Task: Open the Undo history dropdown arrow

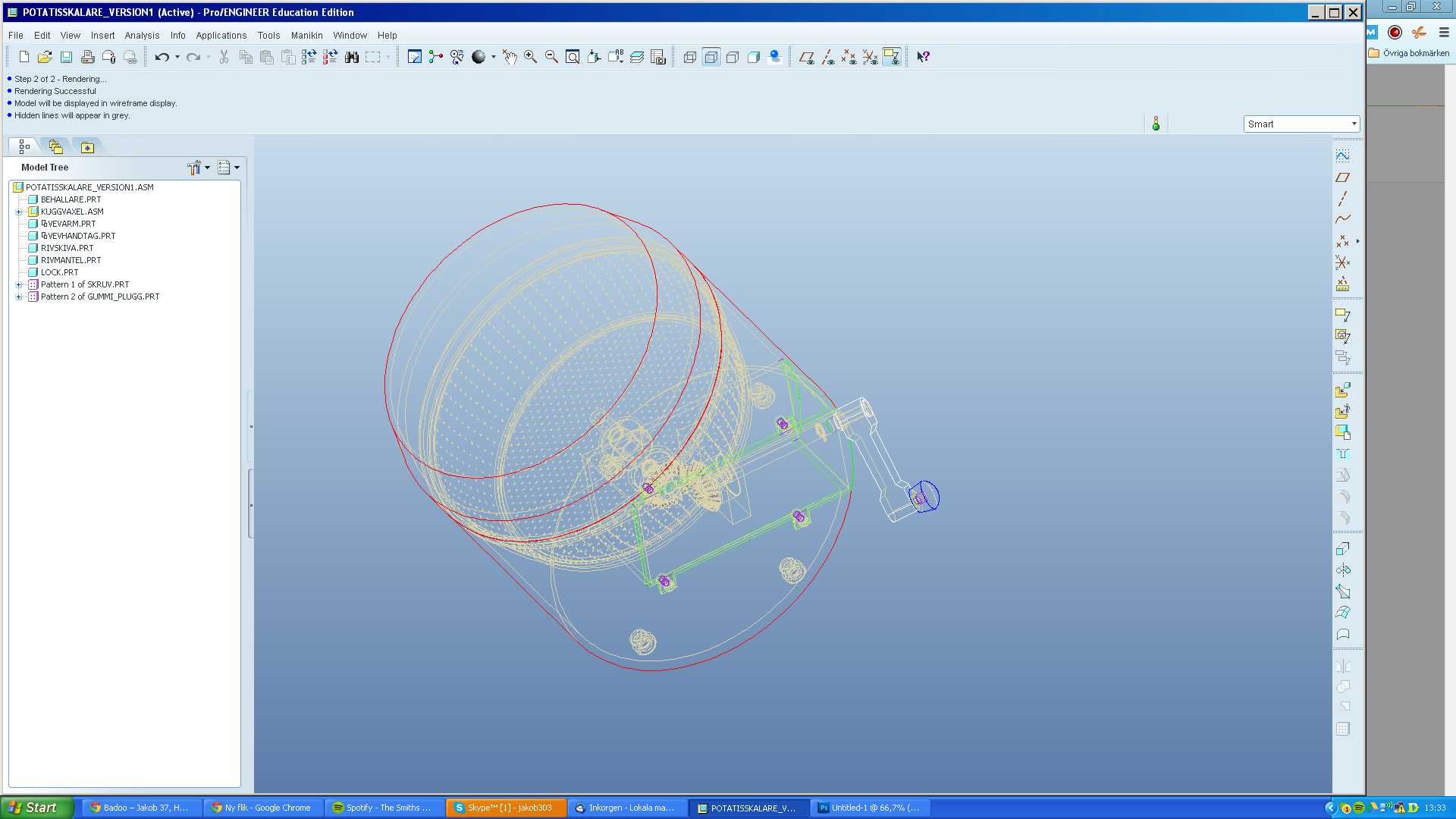Action: click(x=177, y=57)
